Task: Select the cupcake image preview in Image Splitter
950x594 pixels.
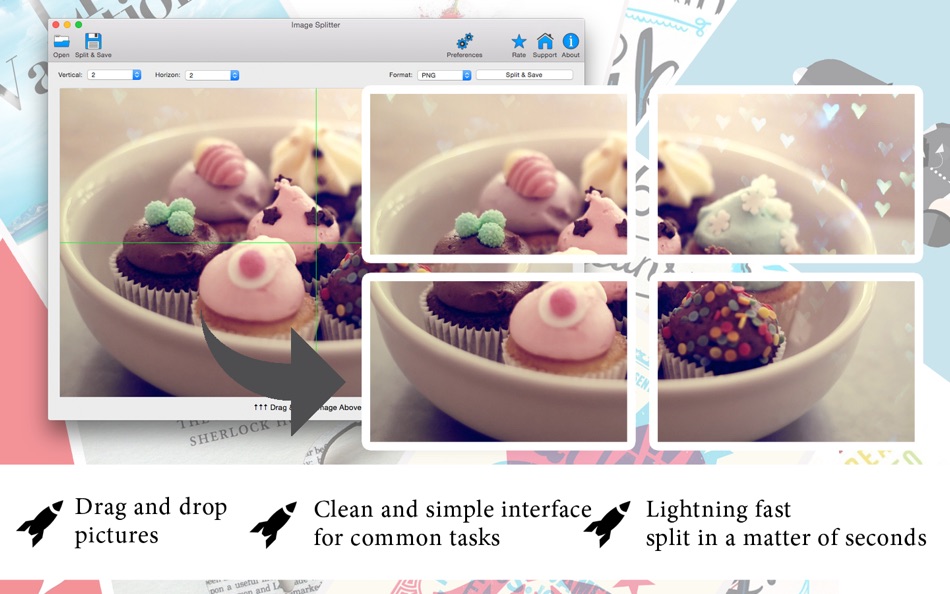Action: click(210, 242)
